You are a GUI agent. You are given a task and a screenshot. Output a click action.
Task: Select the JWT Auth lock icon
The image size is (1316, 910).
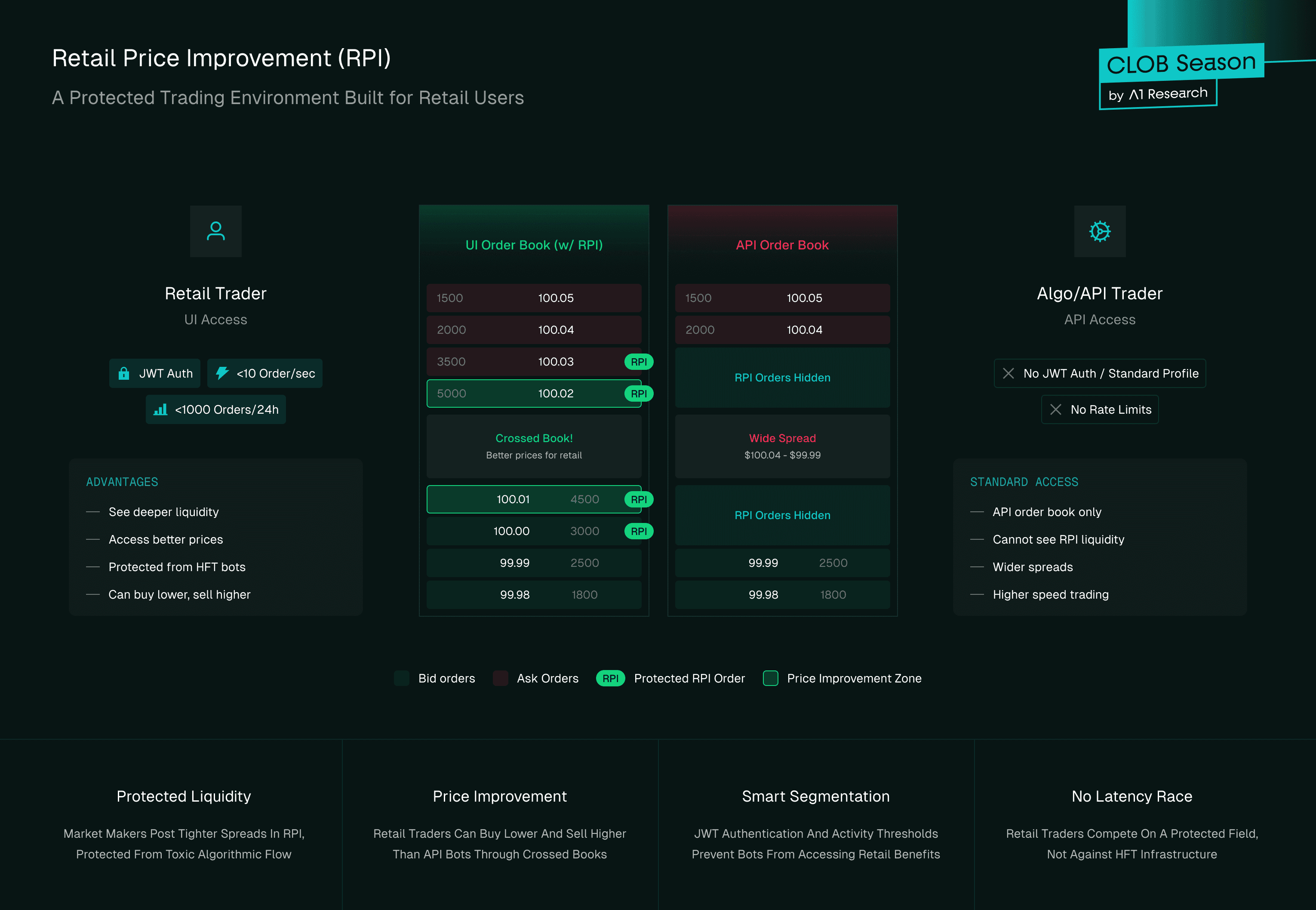pyautogui.click(x=124, y=373)
